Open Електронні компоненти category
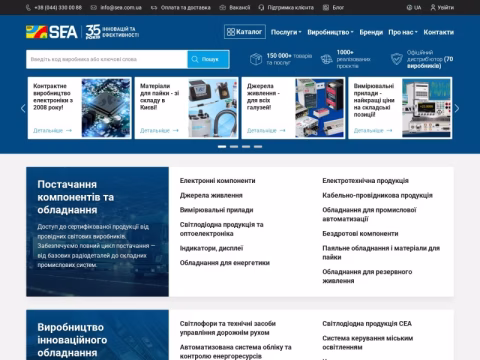This screenshot has height=360, width=480. [217, 181]
